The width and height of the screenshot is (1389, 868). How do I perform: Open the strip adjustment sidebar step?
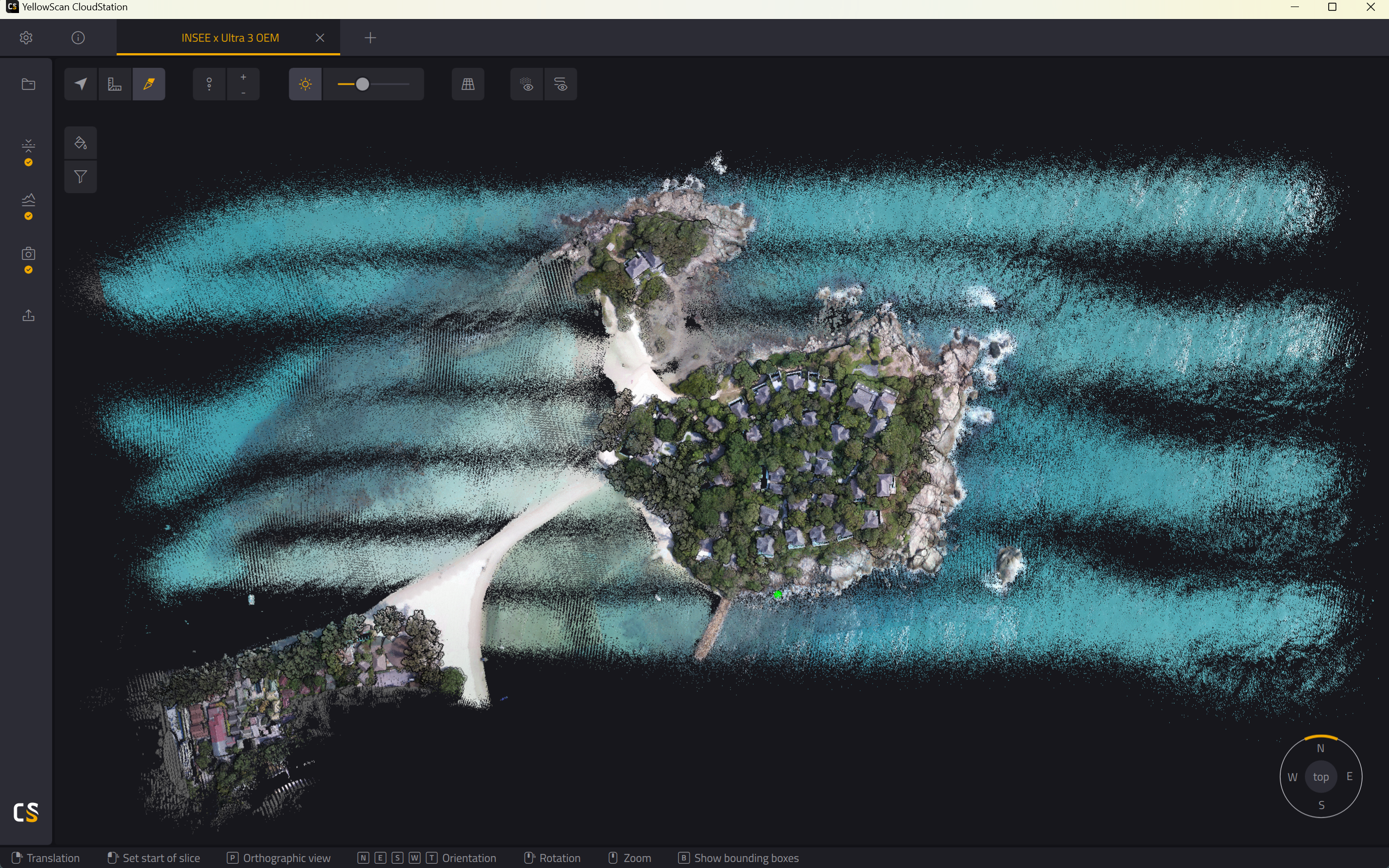coord(28,145)
